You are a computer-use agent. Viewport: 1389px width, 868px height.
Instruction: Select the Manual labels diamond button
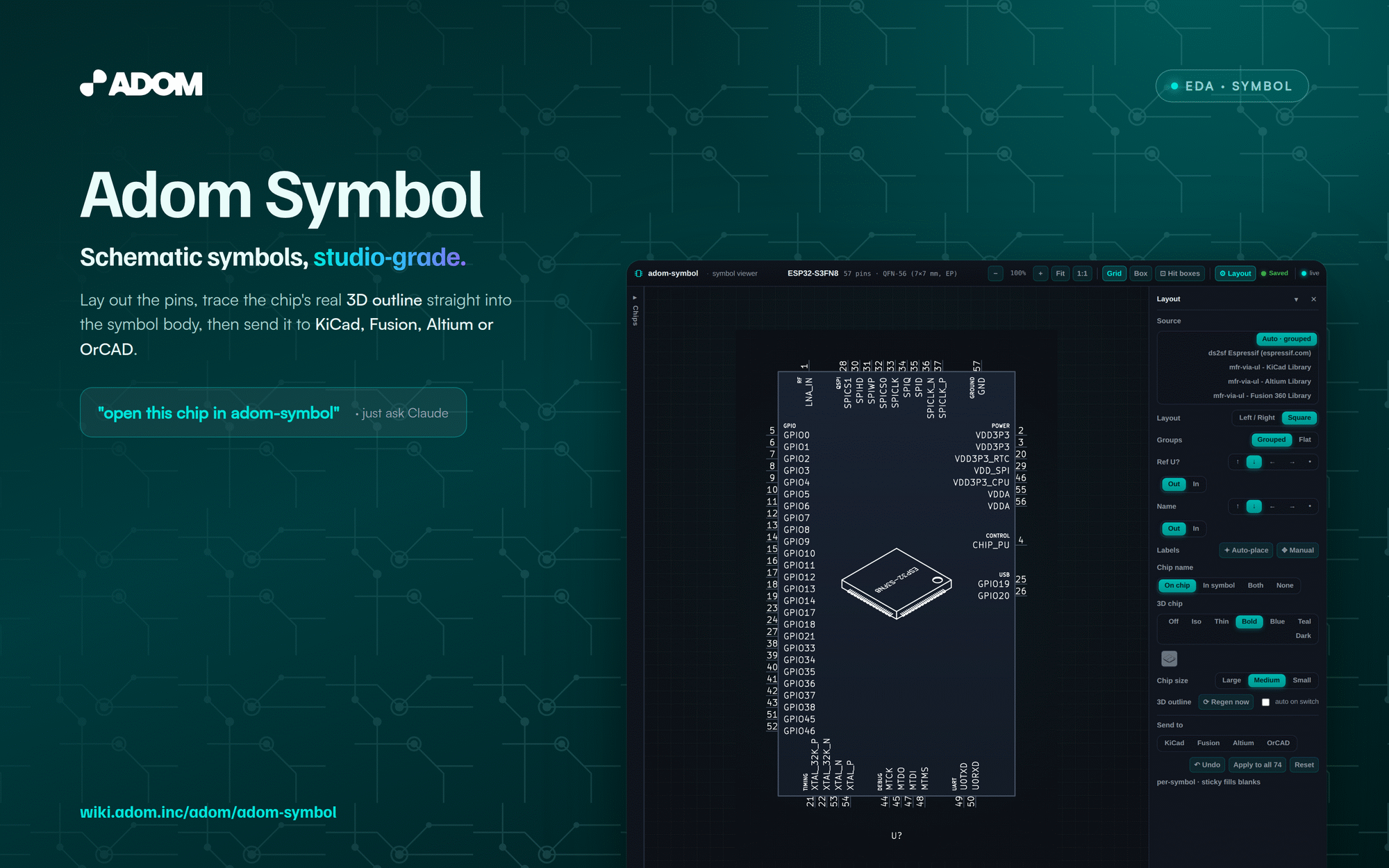point(1297,550)
